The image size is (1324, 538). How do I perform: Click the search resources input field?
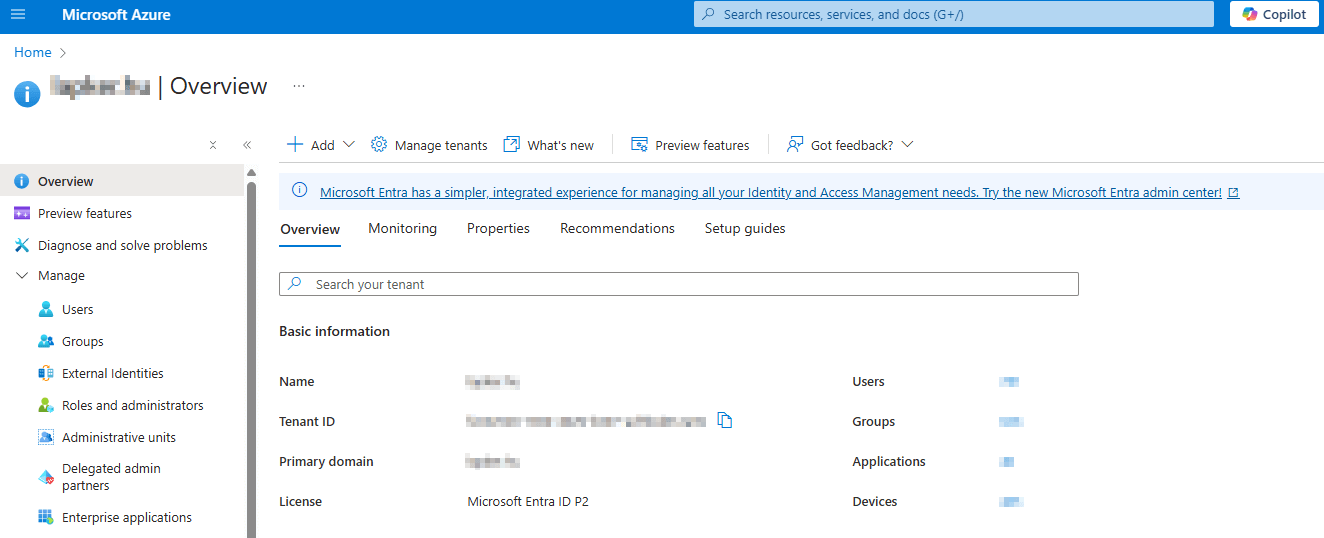[x=953, y=14]
